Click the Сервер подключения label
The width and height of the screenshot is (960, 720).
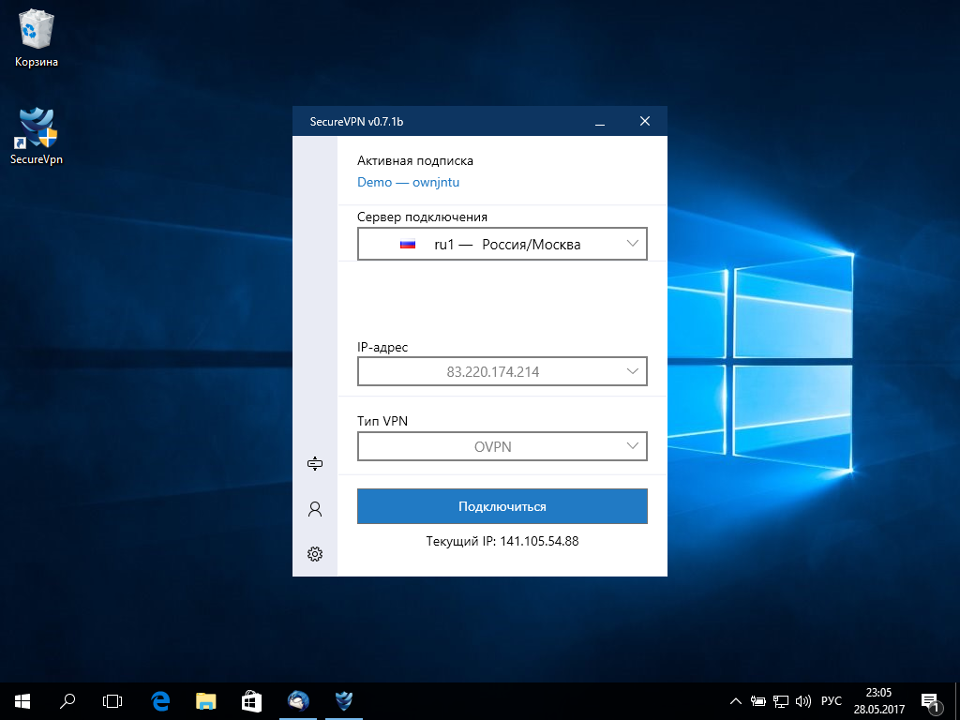422,217
